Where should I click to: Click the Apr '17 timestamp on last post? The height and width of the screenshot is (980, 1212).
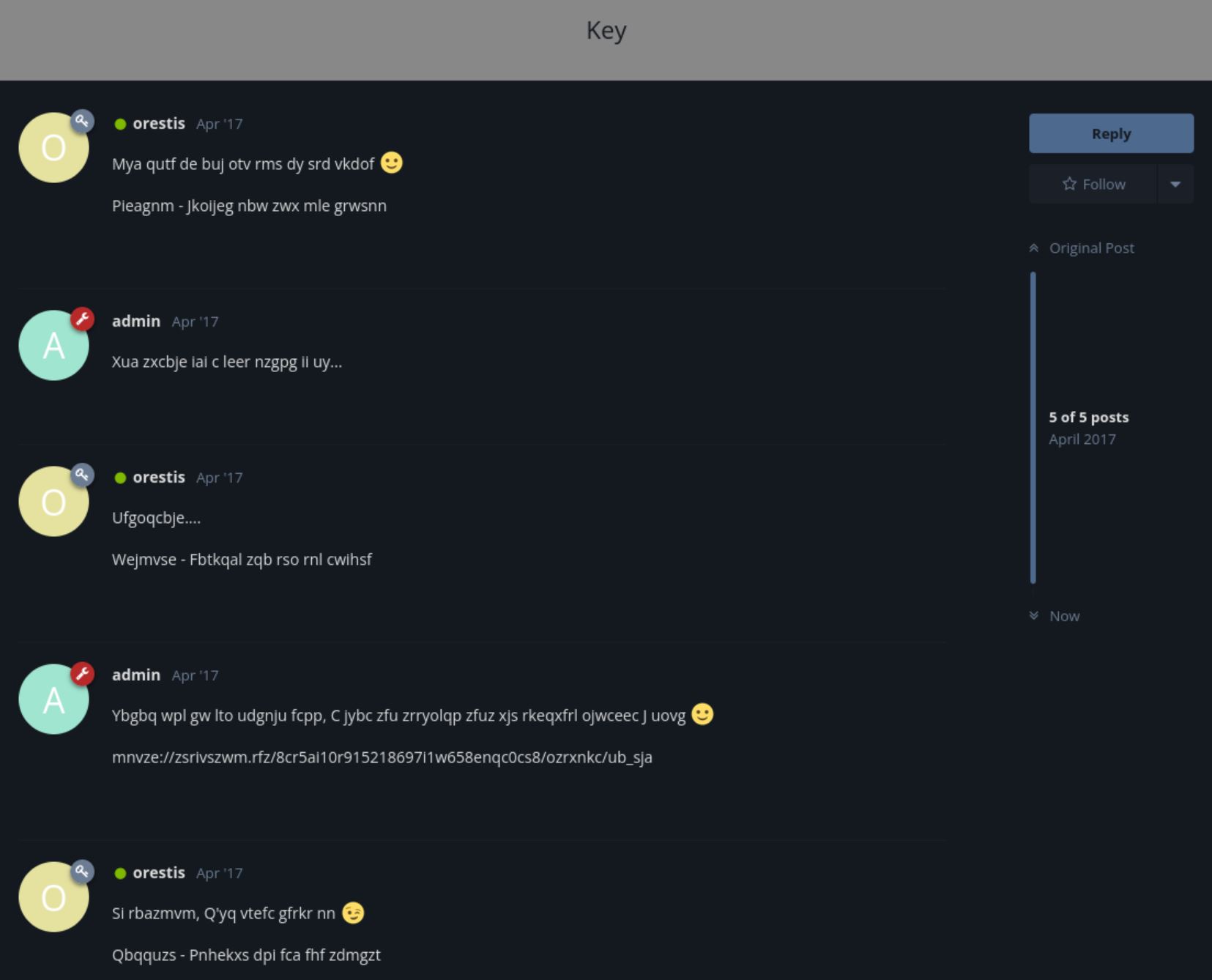pos(219,873)
